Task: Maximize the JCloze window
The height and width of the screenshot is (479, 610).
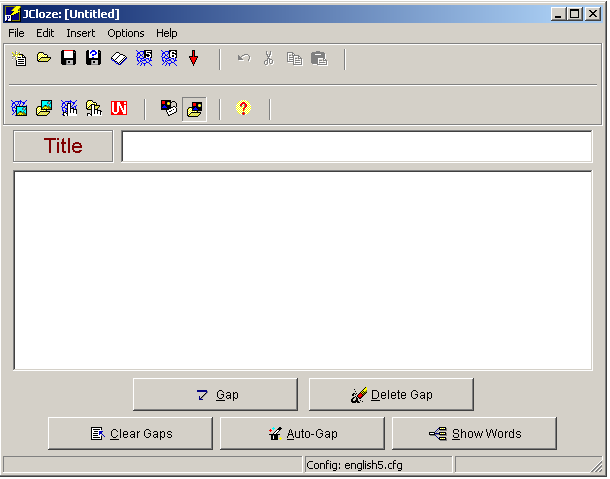Action: 575,14
